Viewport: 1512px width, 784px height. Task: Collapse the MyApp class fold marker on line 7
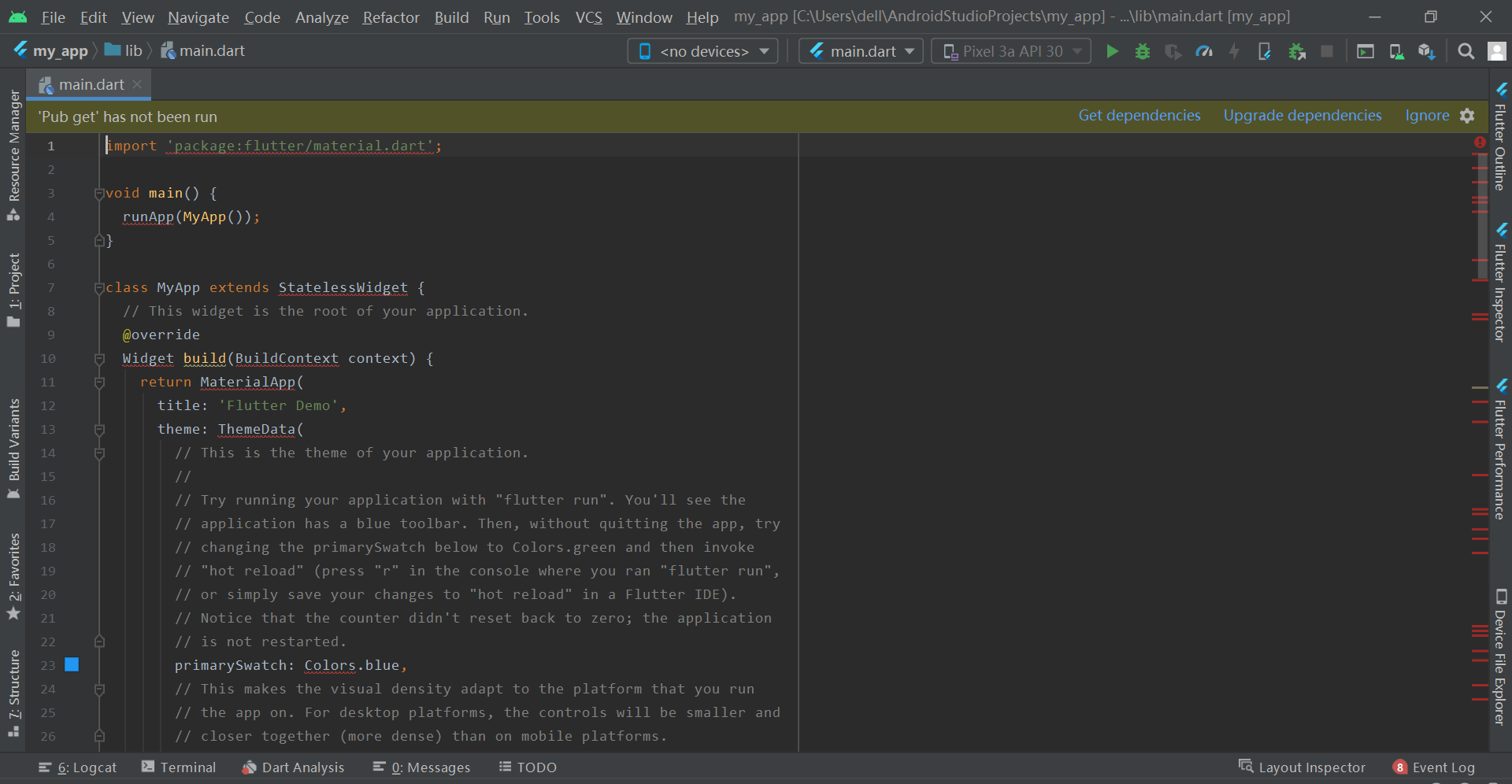tap(99, 287)
